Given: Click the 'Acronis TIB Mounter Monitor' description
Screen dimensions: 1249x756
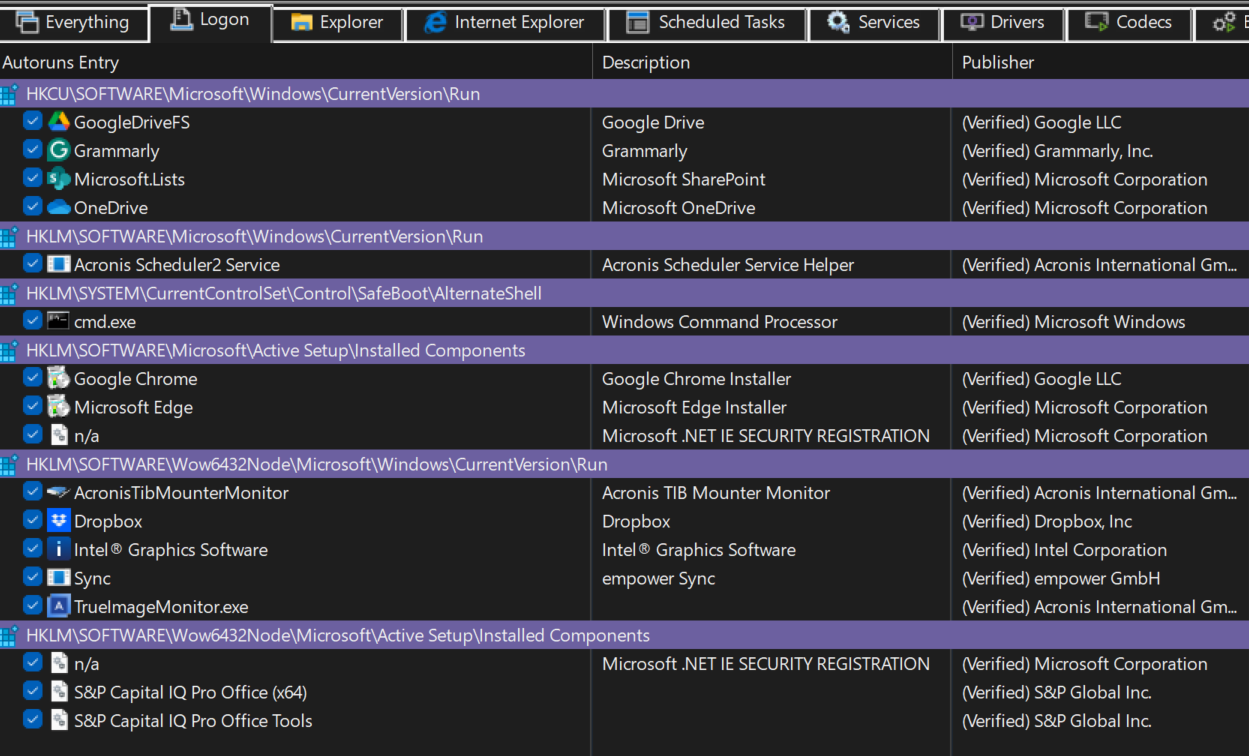Looking at the screenshot, I should [716, 493].
